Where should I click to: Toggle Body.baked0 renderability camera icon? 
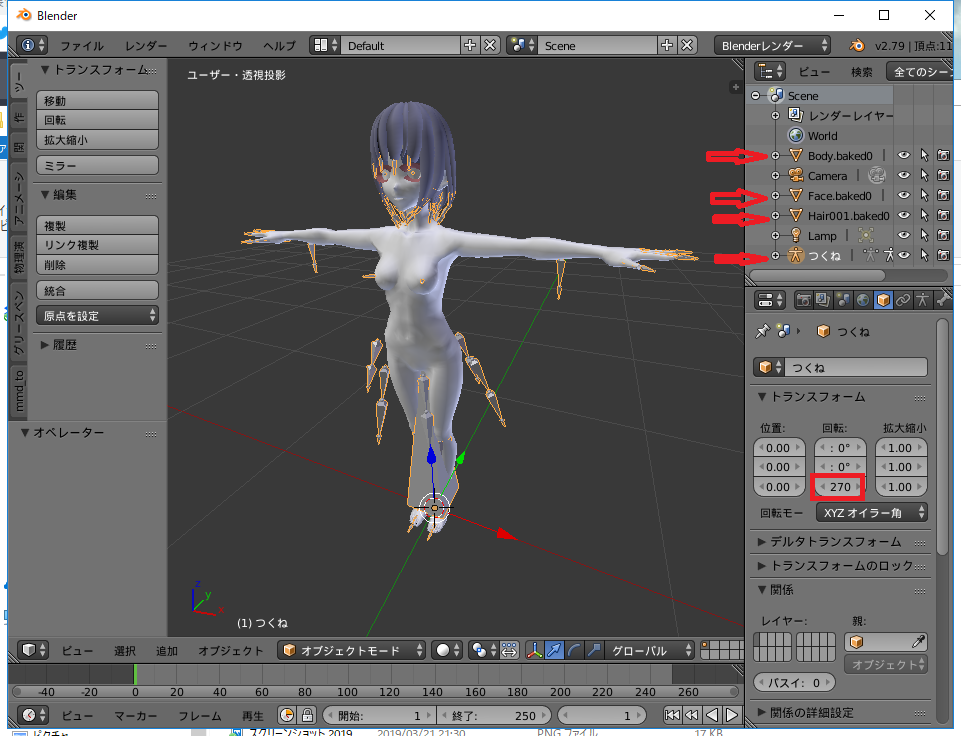click(944, 156)
